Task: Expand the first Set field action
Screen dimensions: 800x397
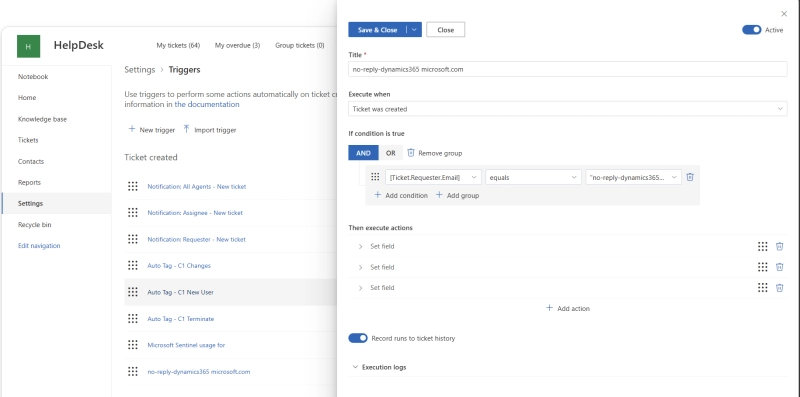Action: pos(360,246)
